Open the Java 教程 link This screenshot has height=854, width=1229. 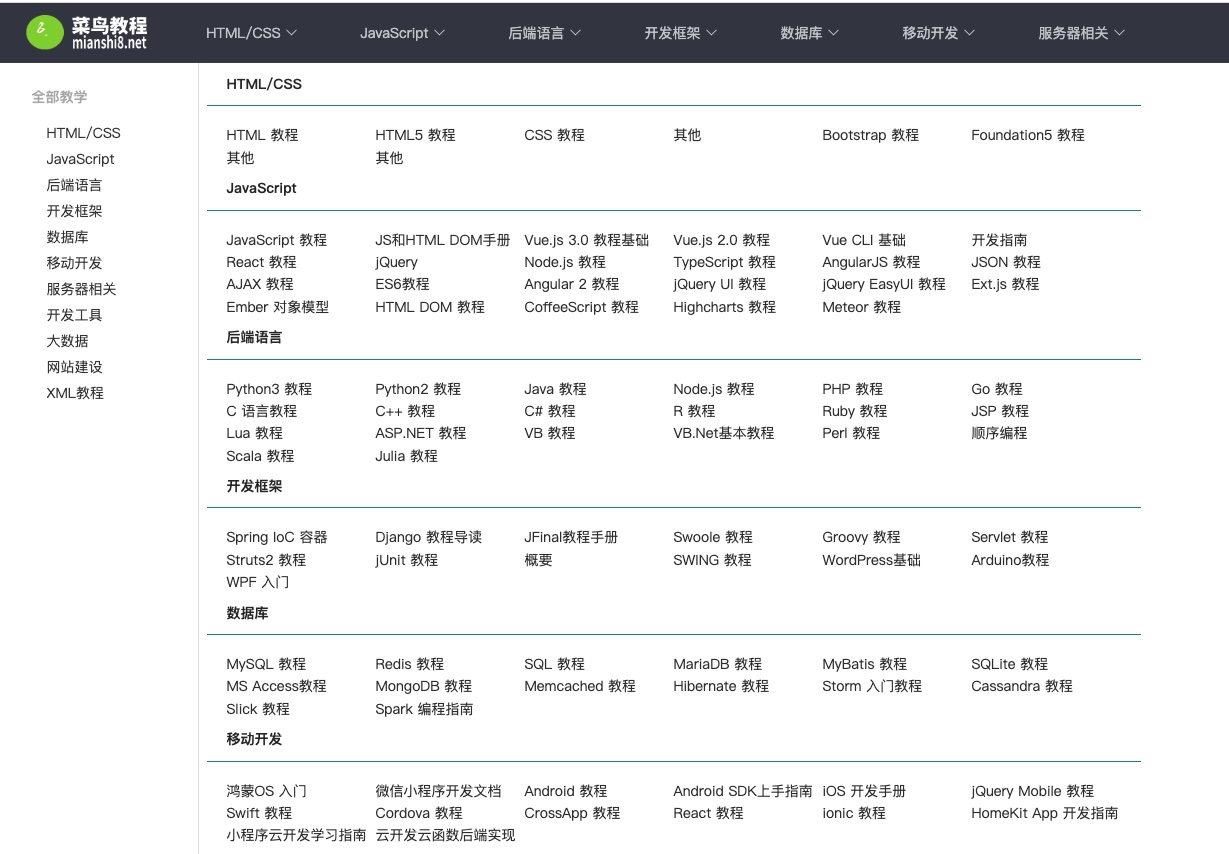pyautogui.click(x=555, y=389)
